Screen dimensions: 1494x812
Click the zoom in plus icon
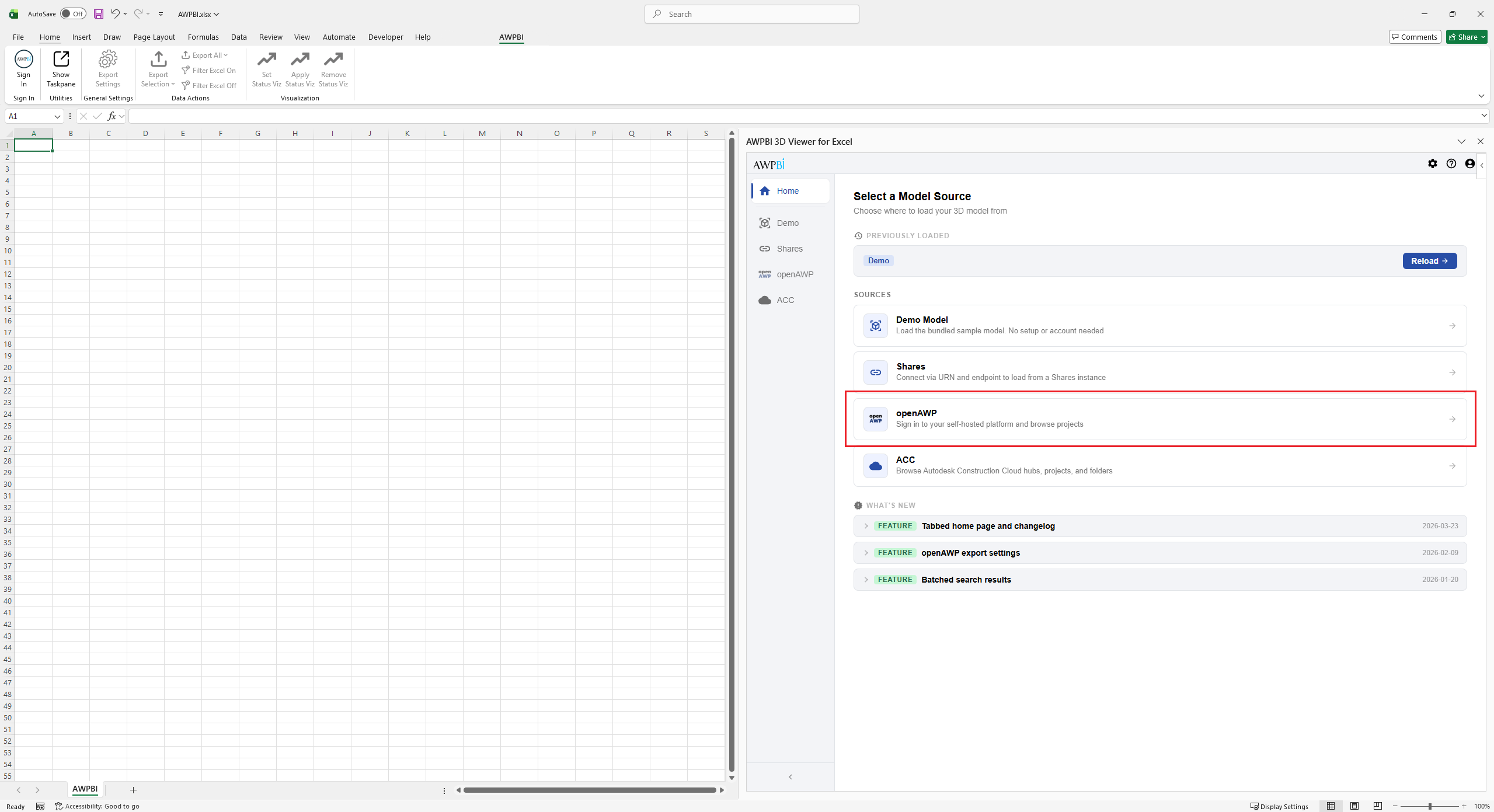(1464, 806)
